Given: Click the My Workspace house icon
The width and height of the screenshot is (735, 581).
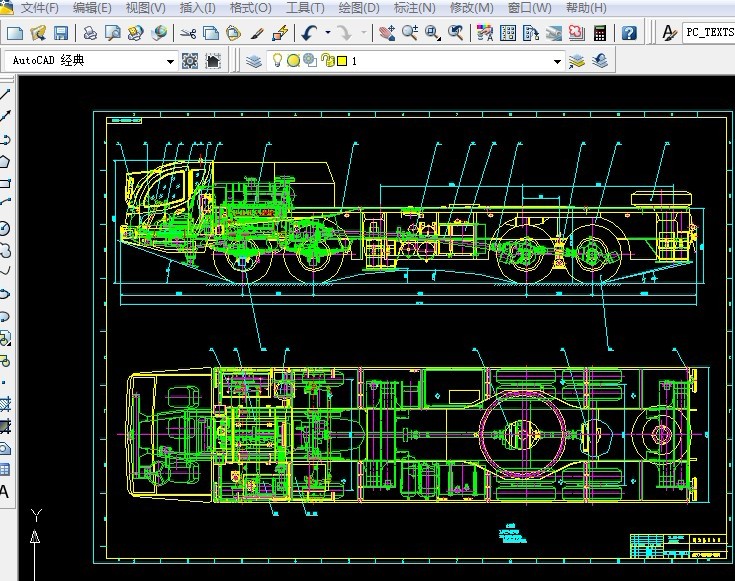Looking at the screenshot, I should pos(213,61).
